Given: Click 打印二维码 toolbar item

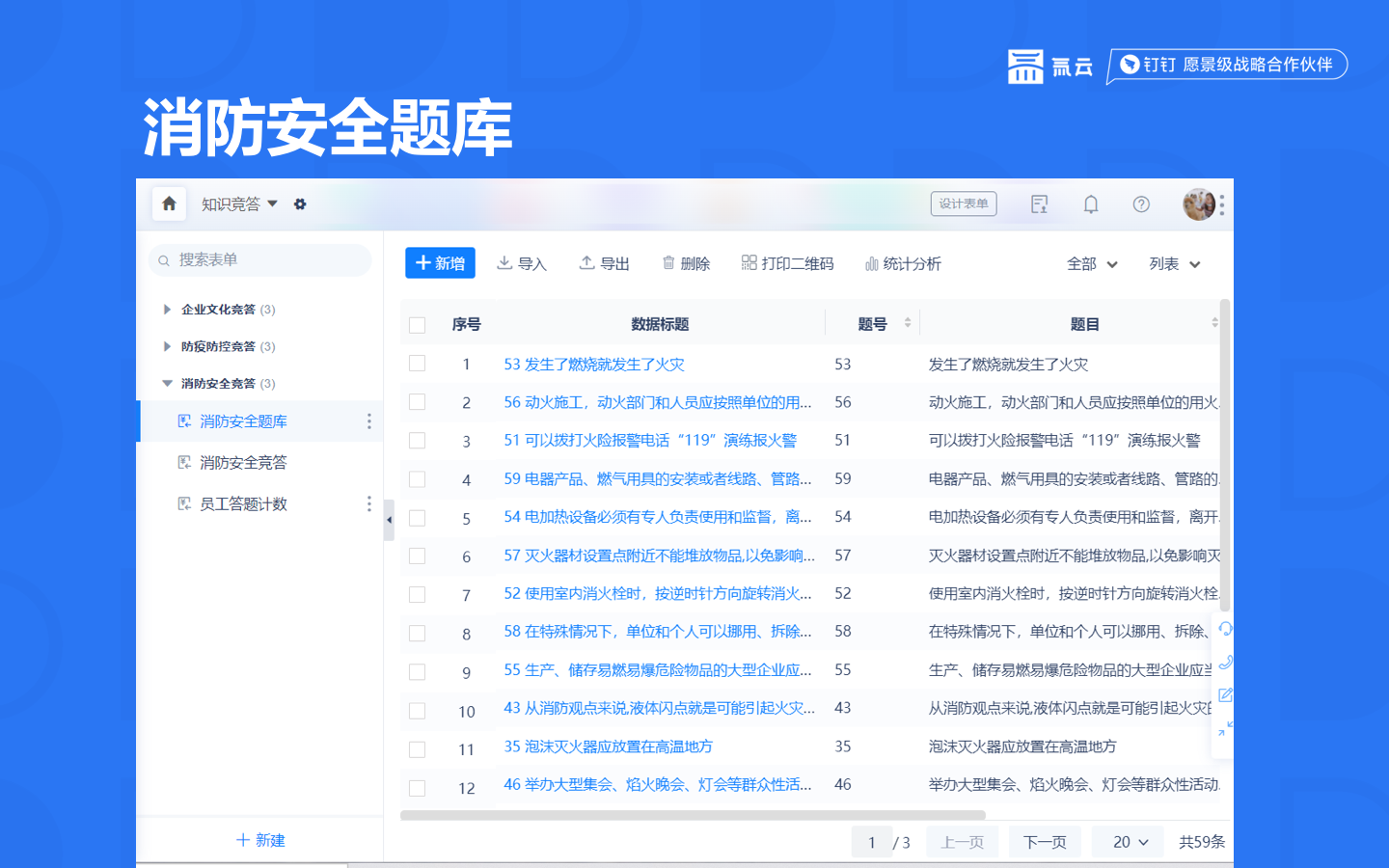Looking at the screenshot, I should point(787,263).
